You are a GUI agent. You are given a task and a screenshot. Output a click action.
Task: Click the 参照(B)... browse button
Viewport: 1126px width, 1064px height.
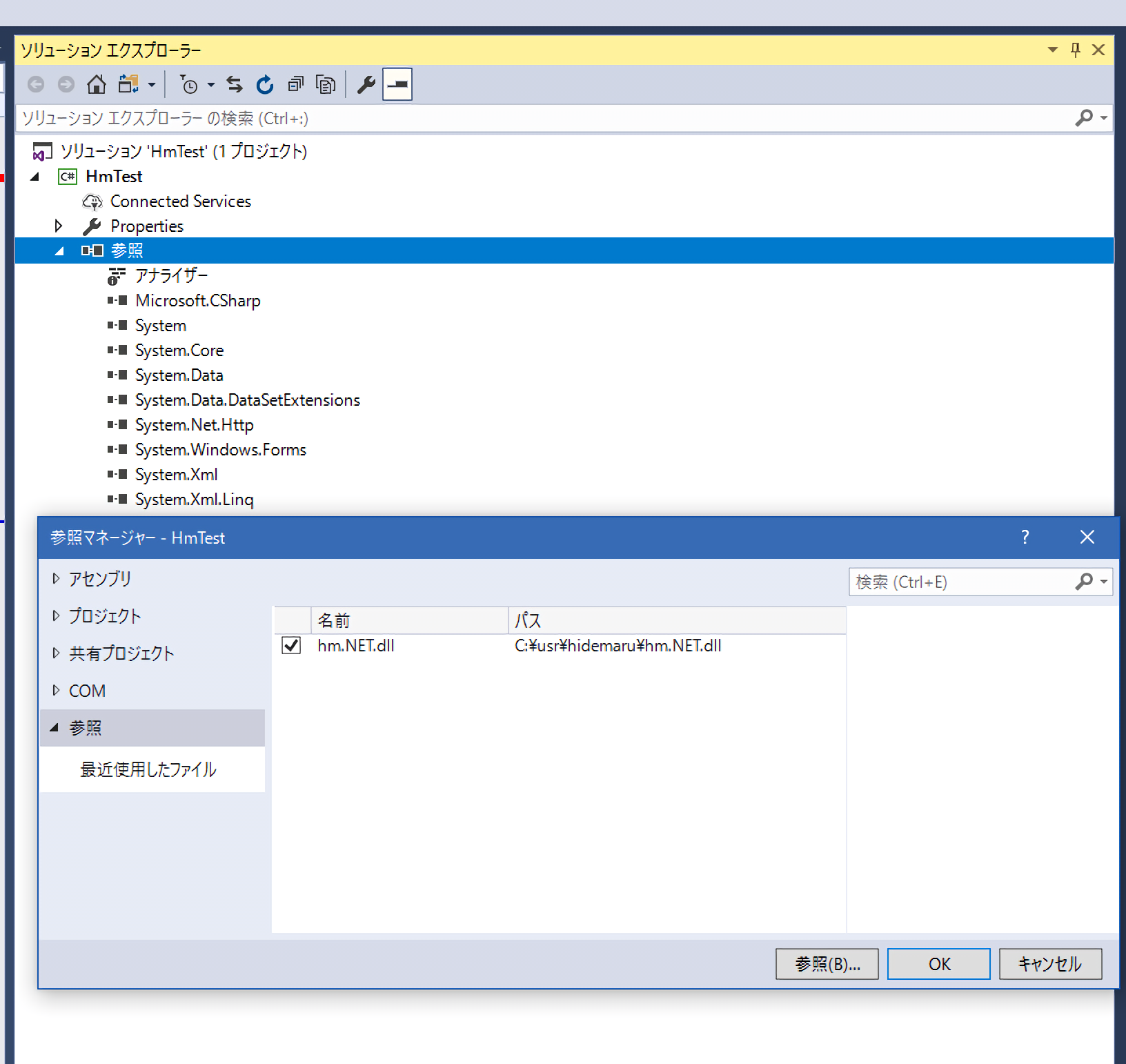click(x=827, y=964)
